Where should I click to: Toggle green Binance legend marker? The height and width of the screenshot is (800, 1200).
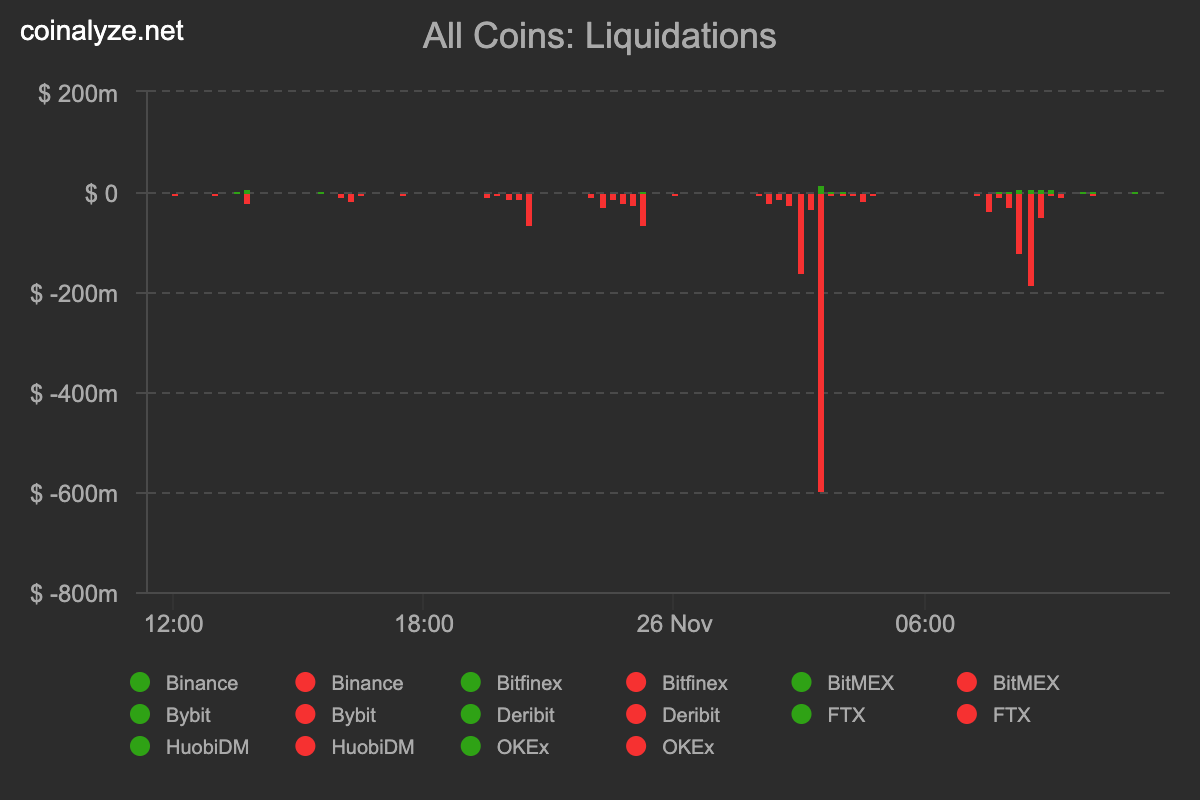140,683
